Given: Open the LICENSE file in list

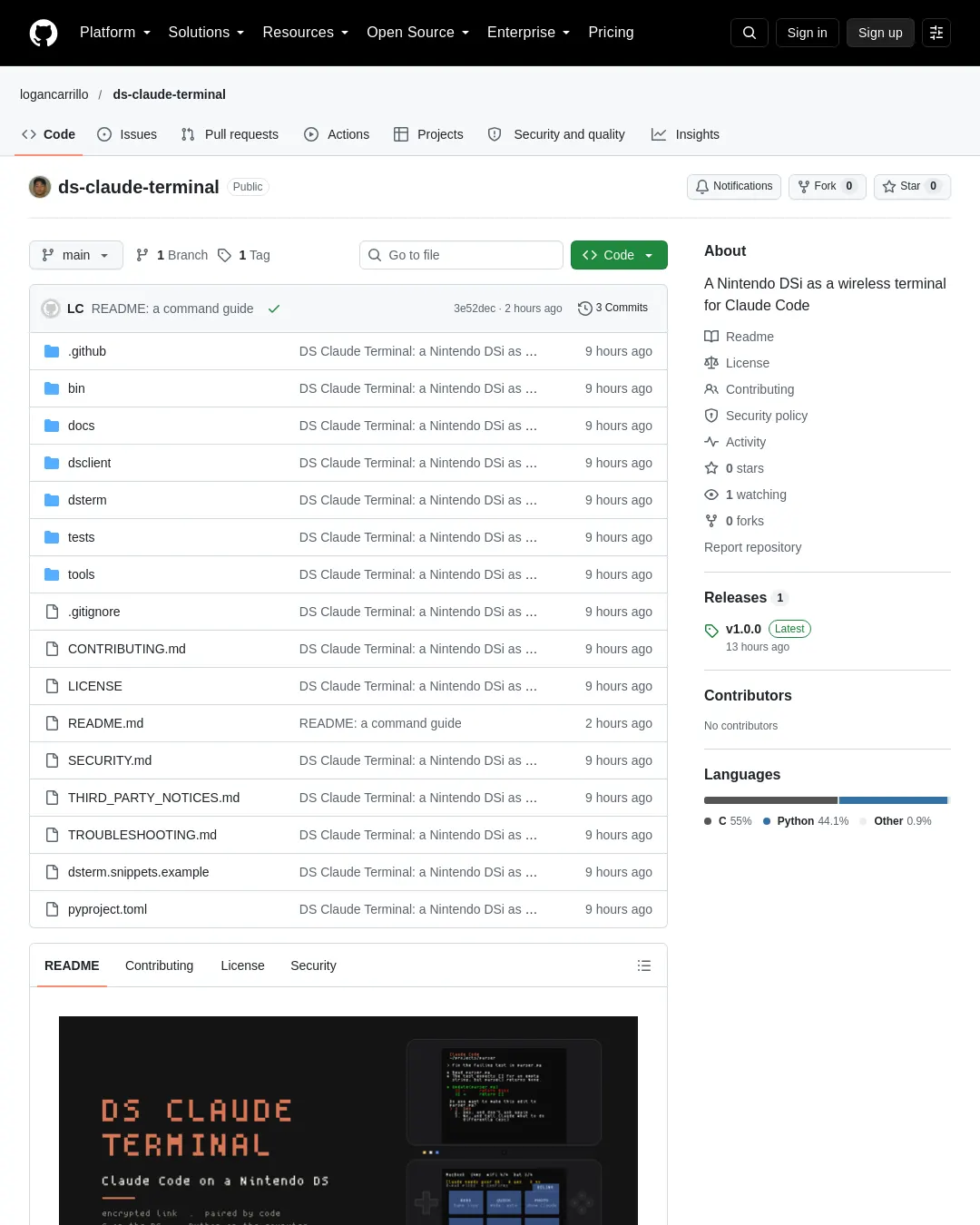Looking at the screenshot, I should [95, 686].
